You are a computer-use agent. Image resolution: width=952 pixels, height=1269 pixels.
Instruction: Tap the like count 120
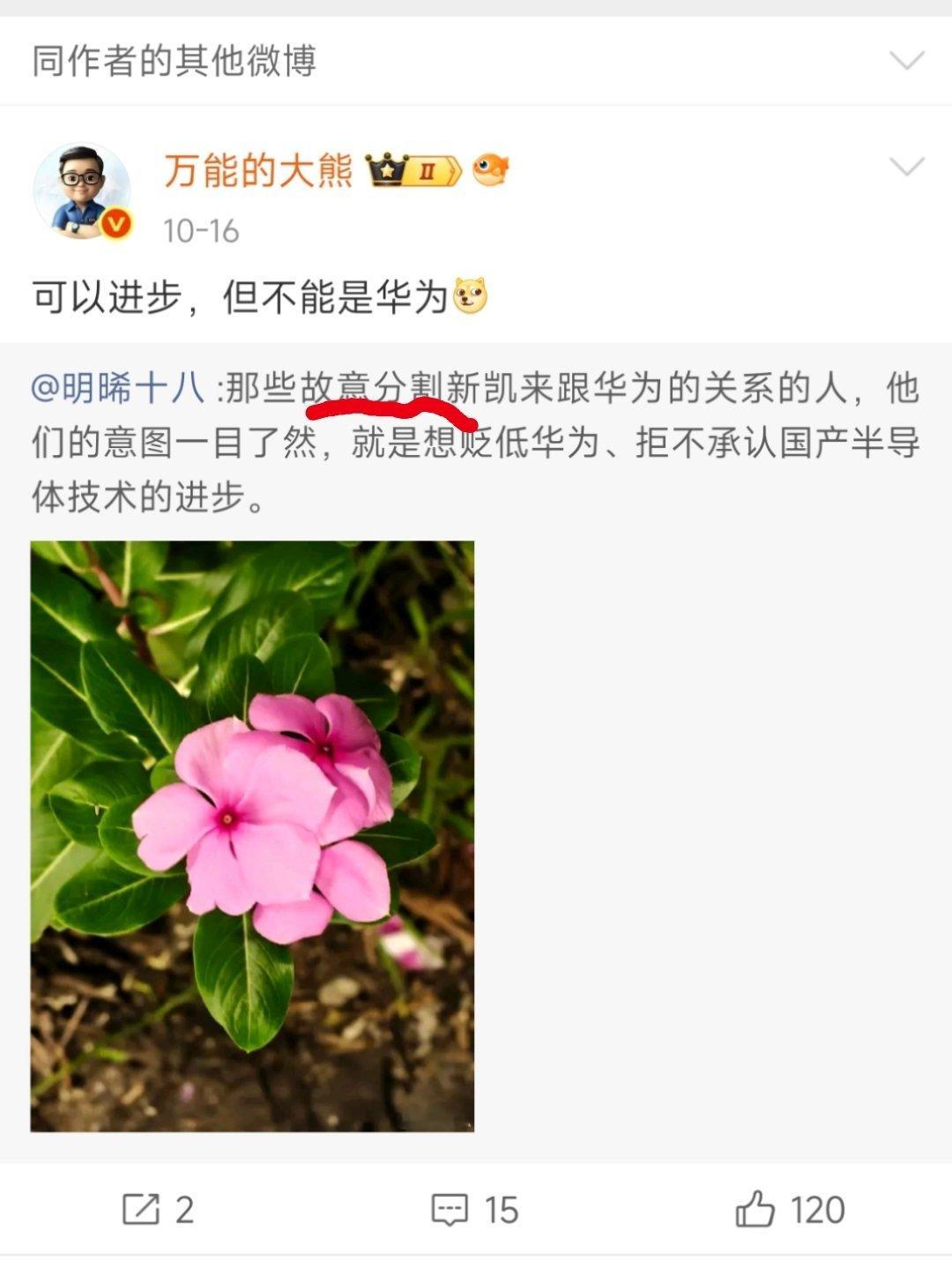coord(817,1210)
